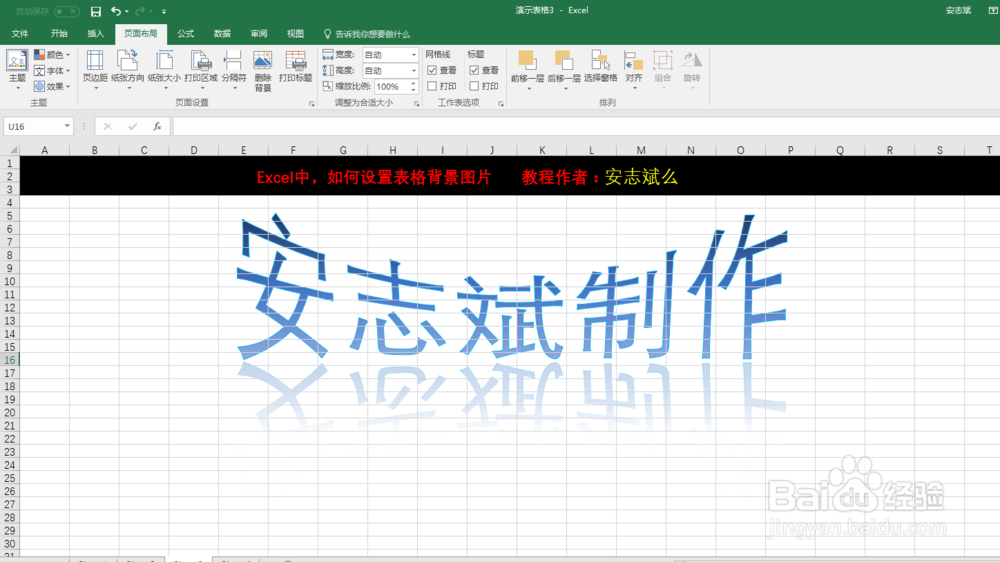This screenshot has width=1000, height=562.
Task: Toggle headings Print (打印) checkbox
Action: (x=474, y=85)
